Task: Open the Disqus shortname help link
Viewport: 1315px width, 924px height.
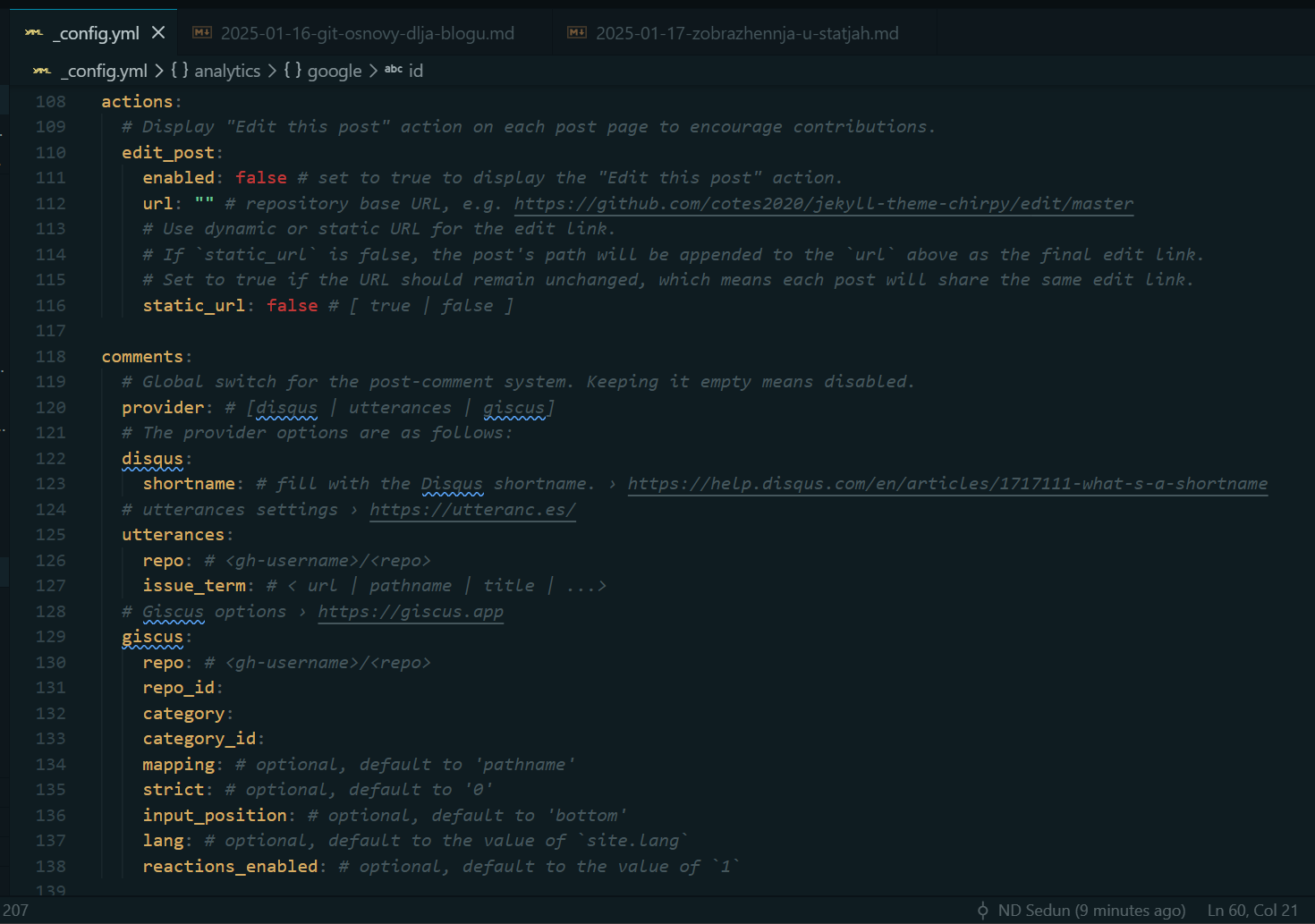Action: pos(947,484)
